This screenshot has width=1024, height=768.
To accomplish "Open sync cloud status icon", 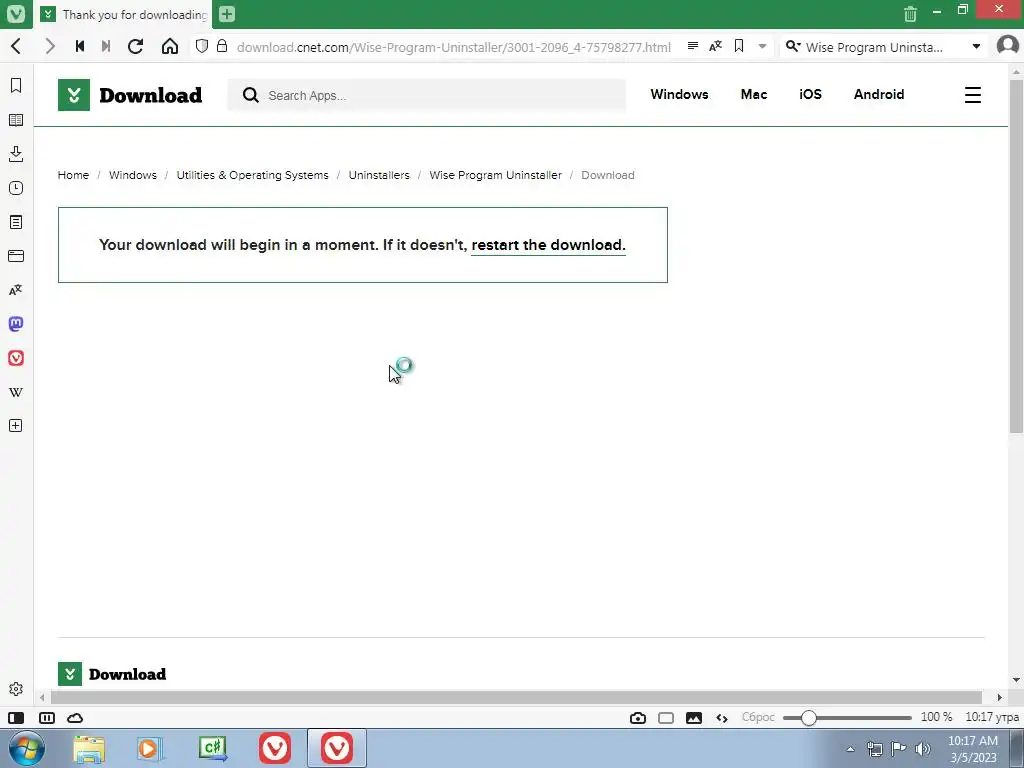I will [75, 718].
